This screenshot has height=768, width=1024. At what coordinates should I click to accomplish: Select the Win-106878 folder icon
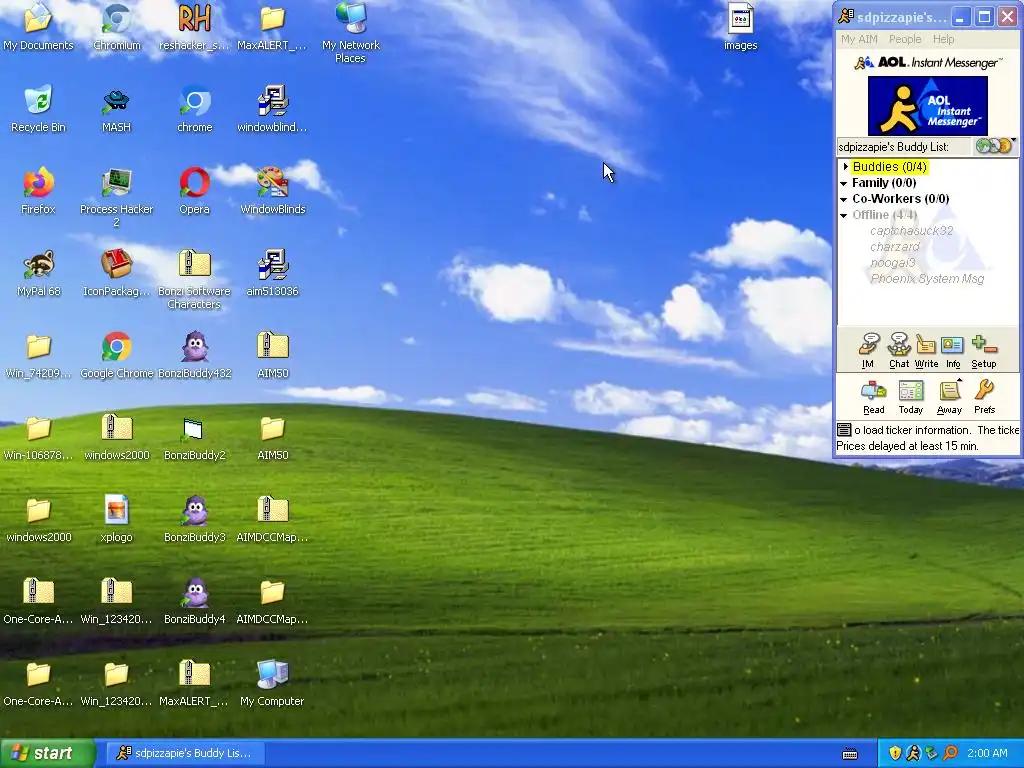coord(38,438)
